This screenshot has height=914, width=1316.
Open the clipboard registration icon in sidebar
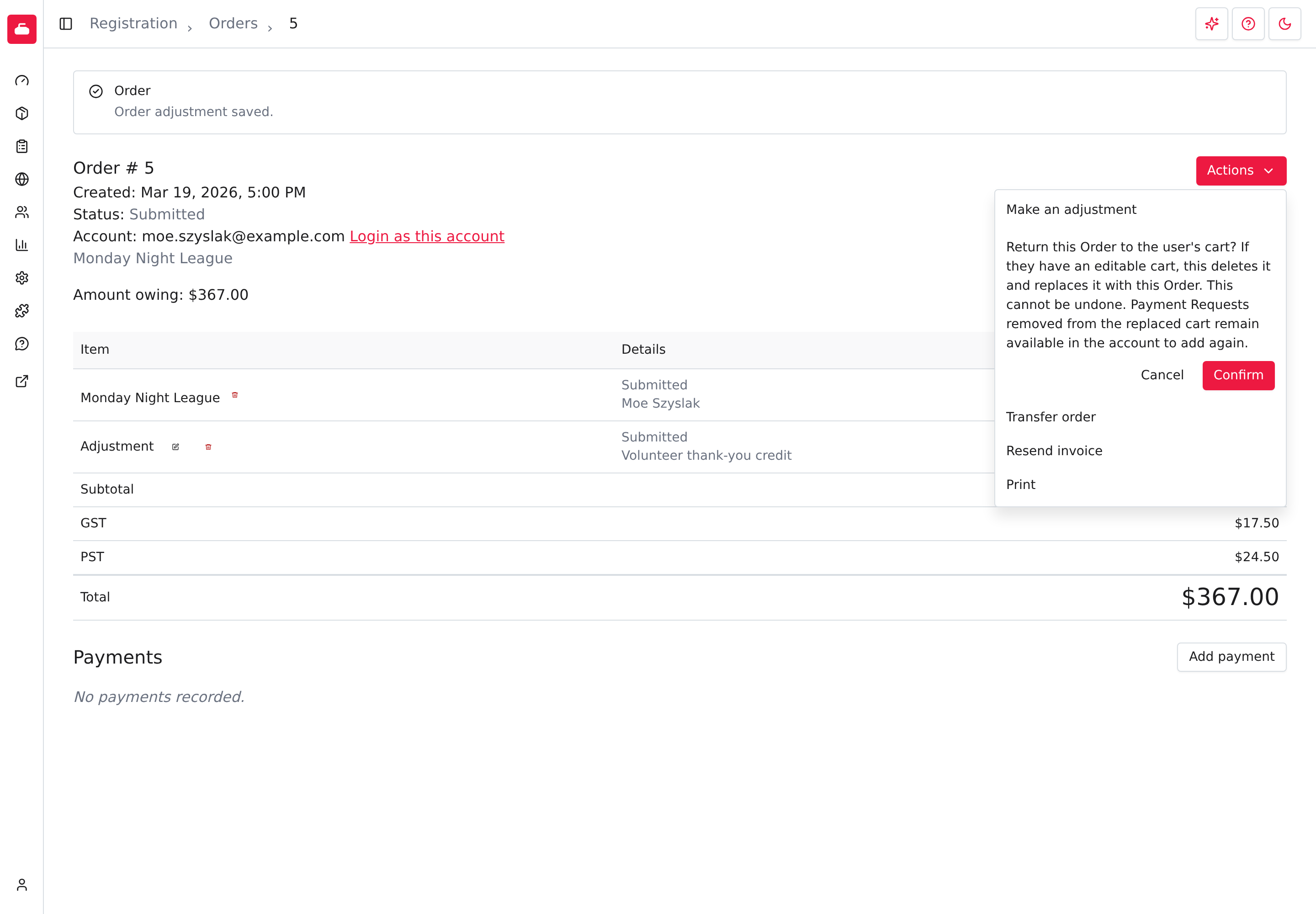coord(22,147)
